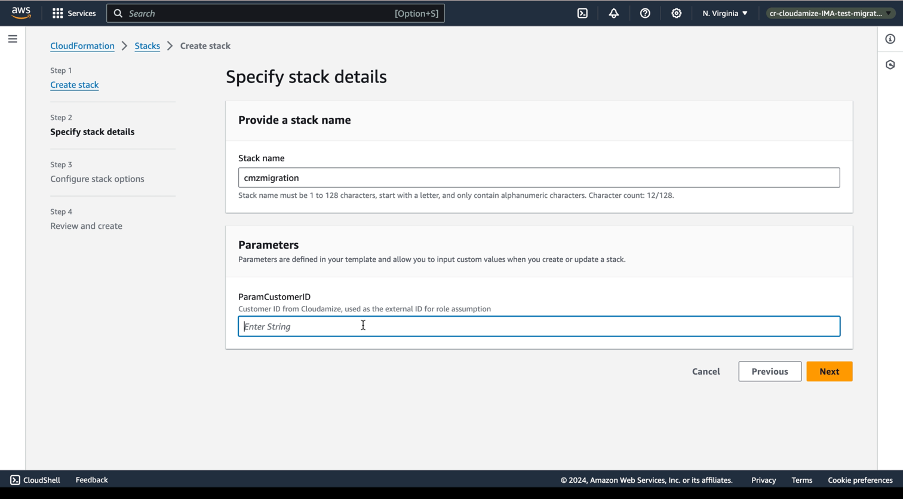
Task: Expand the cr-cloudamize account menu
Action: pyautogui.click(x=829, y=13)
